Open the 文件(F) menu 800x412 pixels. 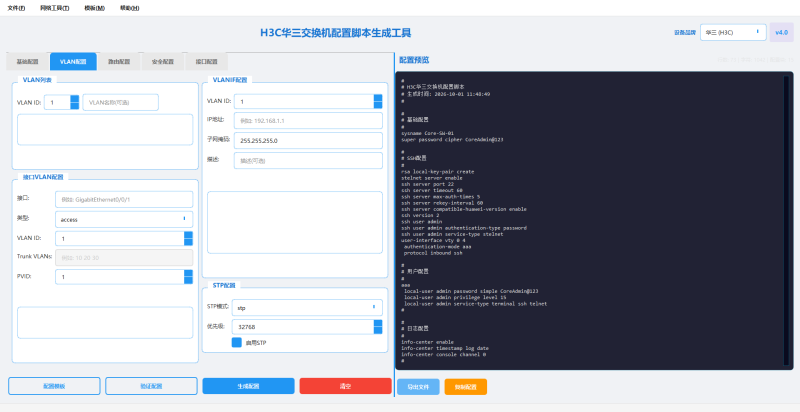[16, 8]
